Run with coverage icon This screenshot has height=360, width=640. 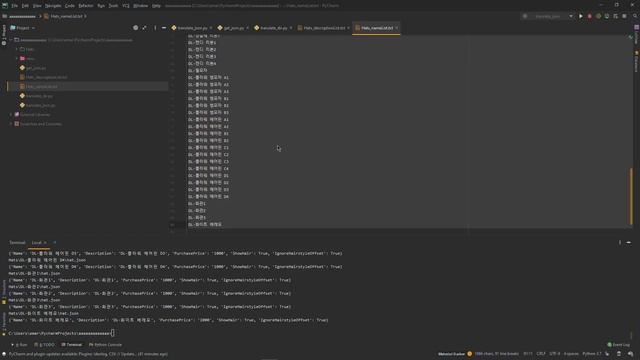598,16
